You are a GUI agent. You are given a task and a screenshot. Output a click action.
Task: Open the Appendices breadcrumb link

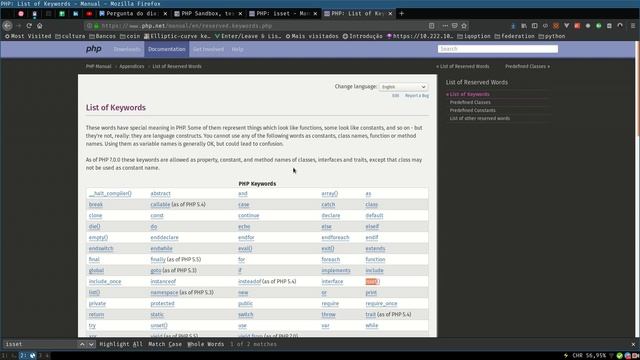click(131, 66)
